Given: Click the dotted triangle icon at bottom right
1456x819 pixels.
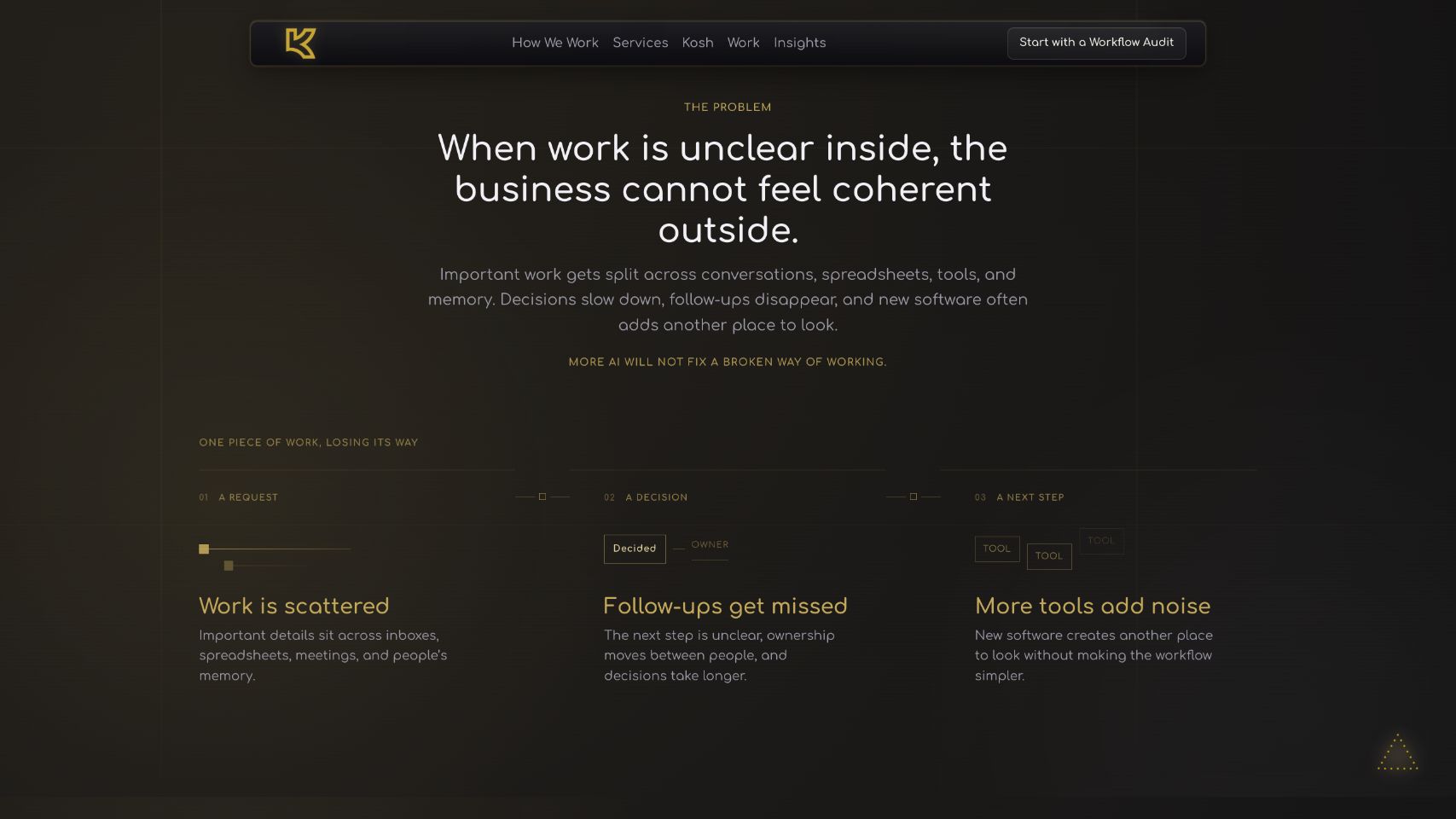Looking at the screenshot, I should pyautogui.click(x=1397, y=752).
